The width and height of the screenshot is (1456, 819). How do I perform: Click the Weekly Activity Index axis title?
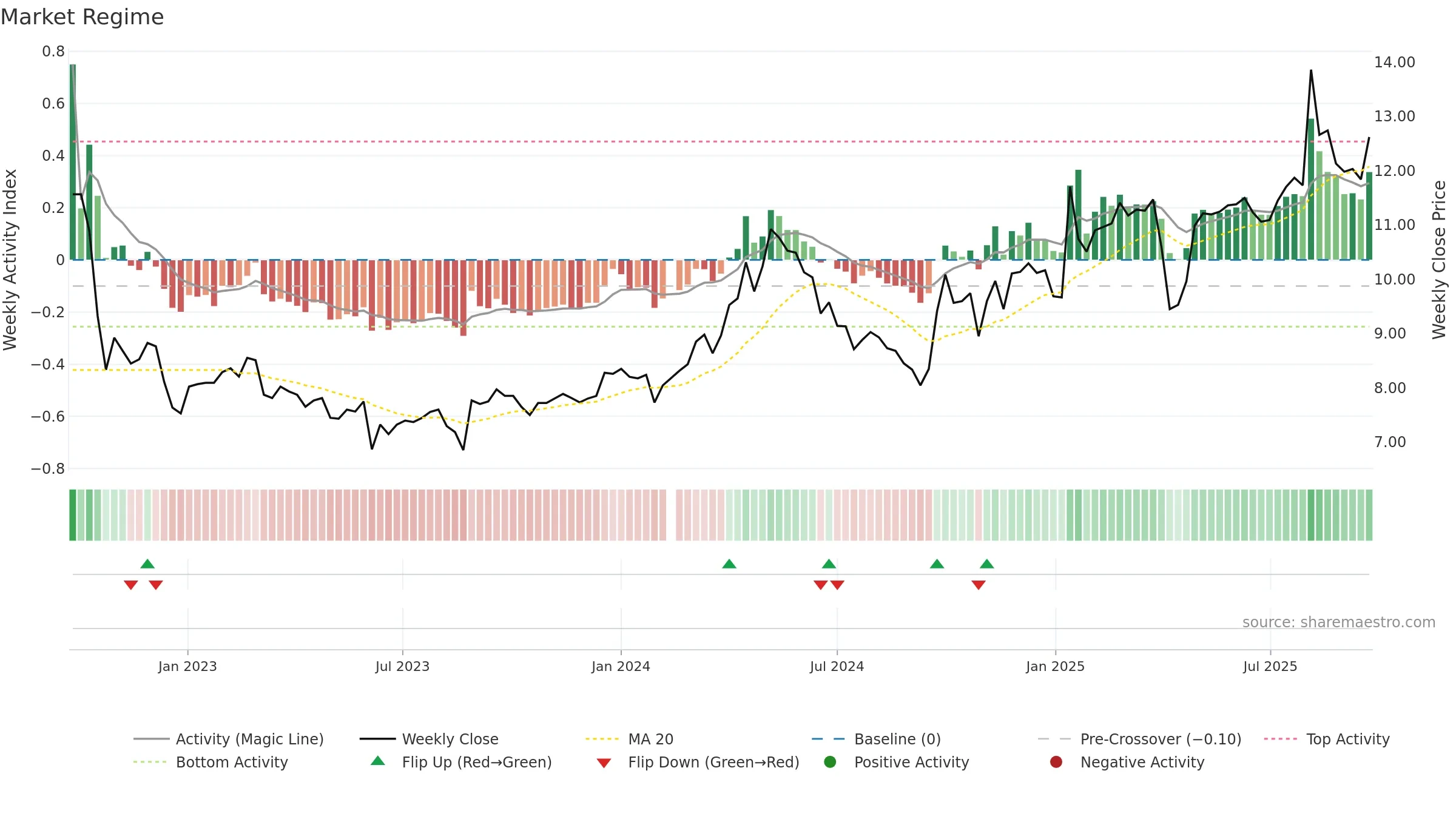tap(10, 260)
